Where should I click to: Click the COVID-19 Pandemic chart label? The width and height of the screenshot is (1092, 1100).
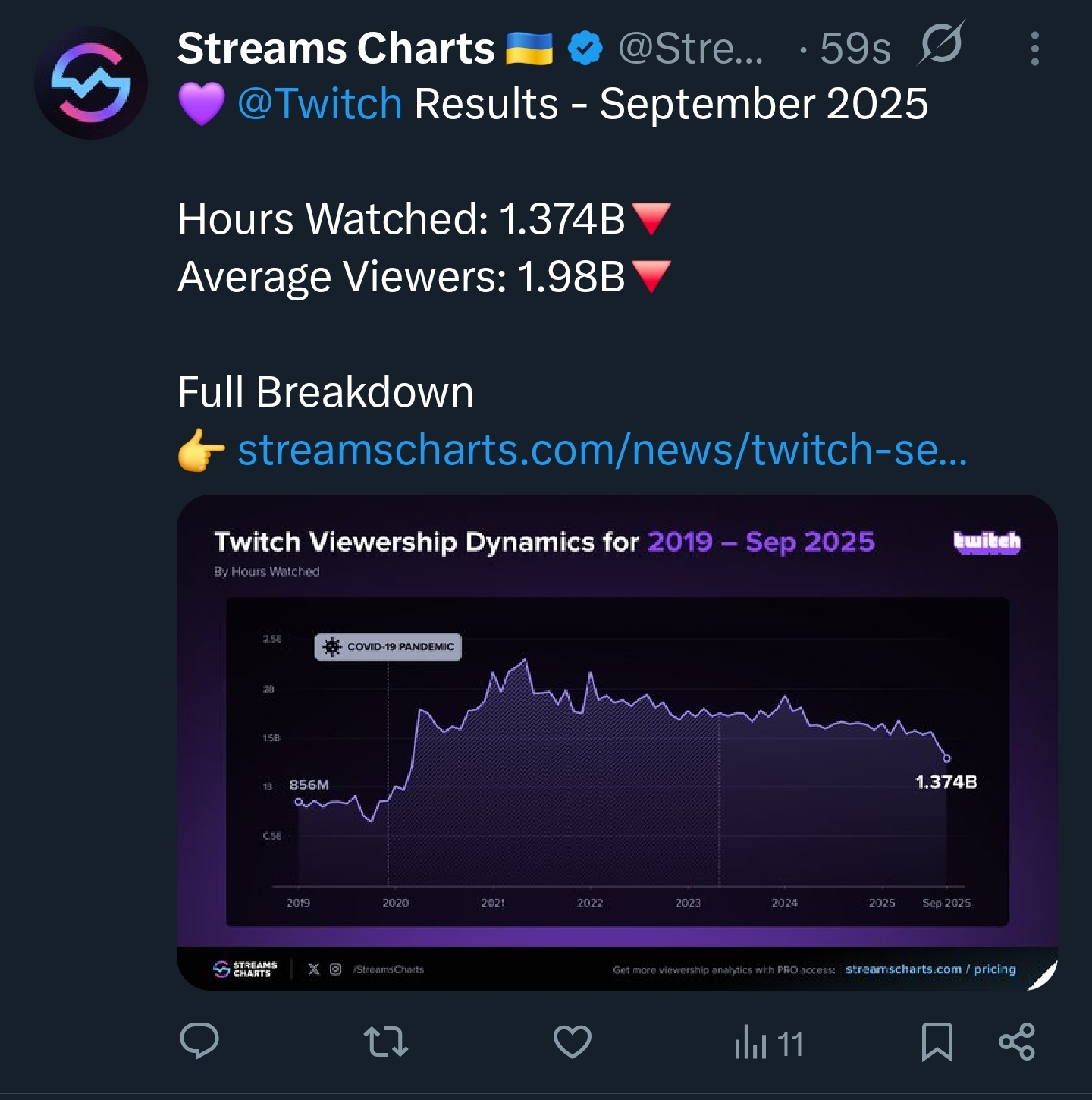tap(388, 647)
